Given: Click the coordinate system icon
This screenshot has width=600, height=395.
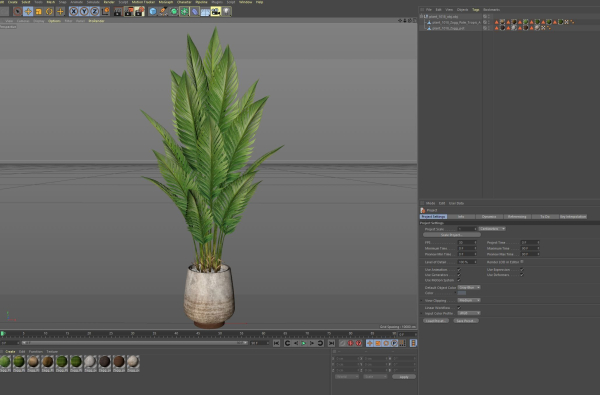Looking at the screenshot, I should [x=105, y=11].
